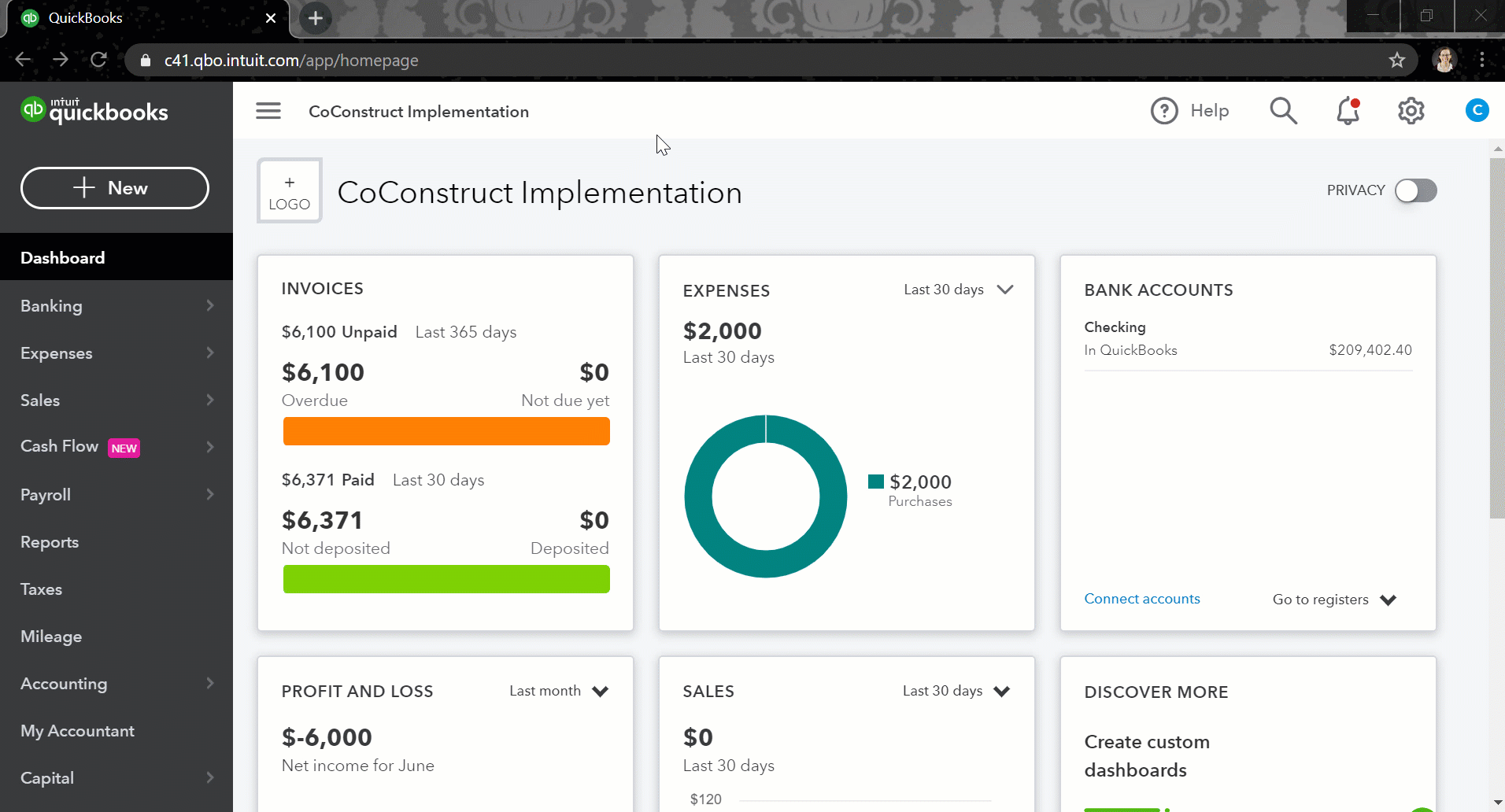Image resolution: width=1505 pixels, height=812 pixels.
Task: Click the $6,100 Unpaid invoices text
Action: 339,332
